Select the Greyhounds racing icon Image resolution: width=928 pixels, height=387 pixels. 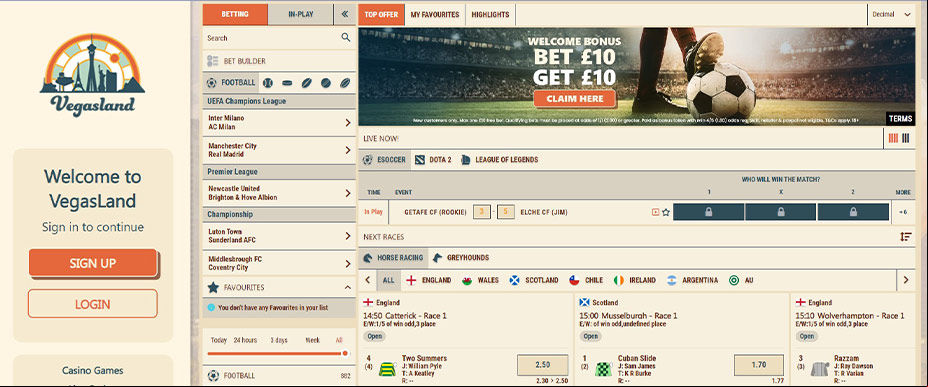437,258
